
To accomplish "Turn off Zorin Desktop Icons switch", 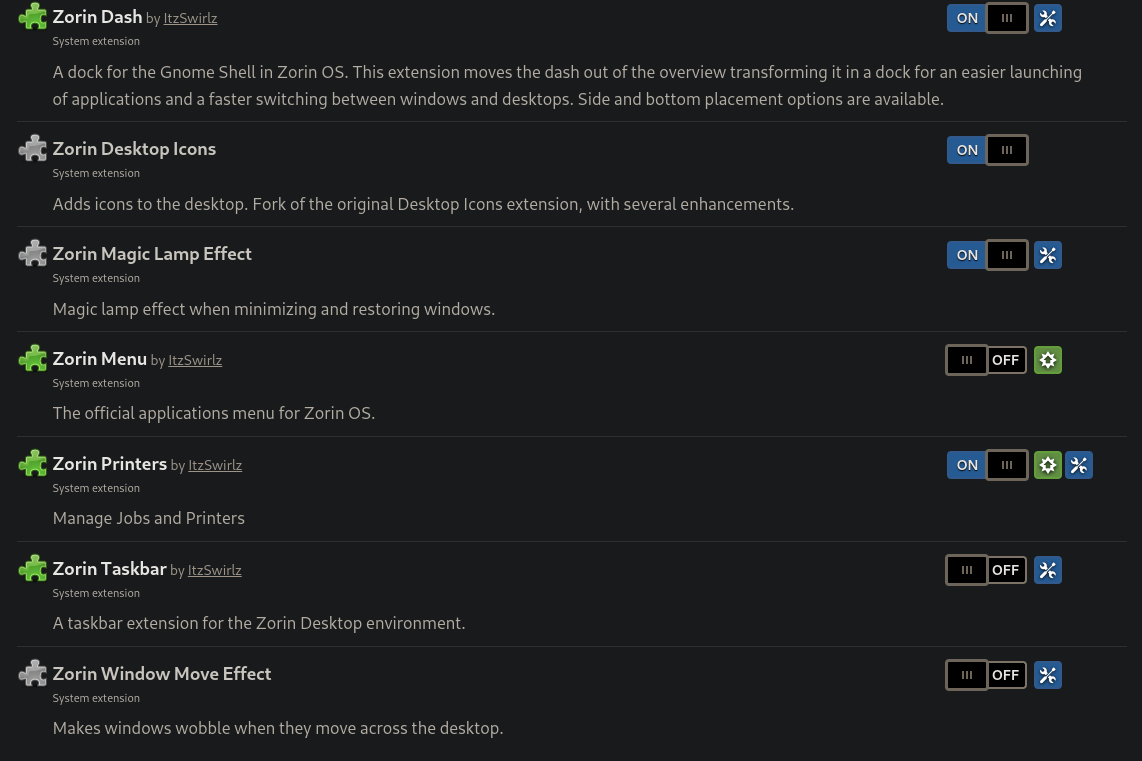I will tap(987, 150).
